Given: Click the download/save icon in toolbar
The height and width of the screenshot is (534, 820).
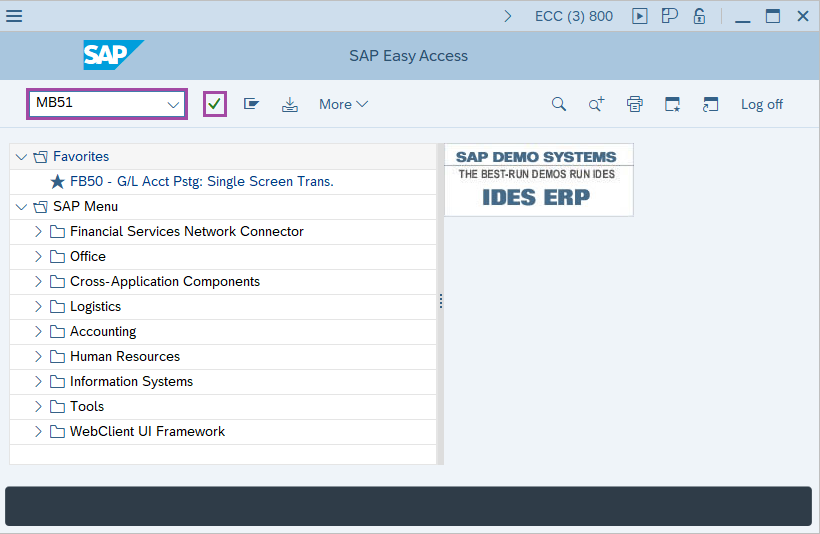Looking at the screenshot, I should [290, 105].
